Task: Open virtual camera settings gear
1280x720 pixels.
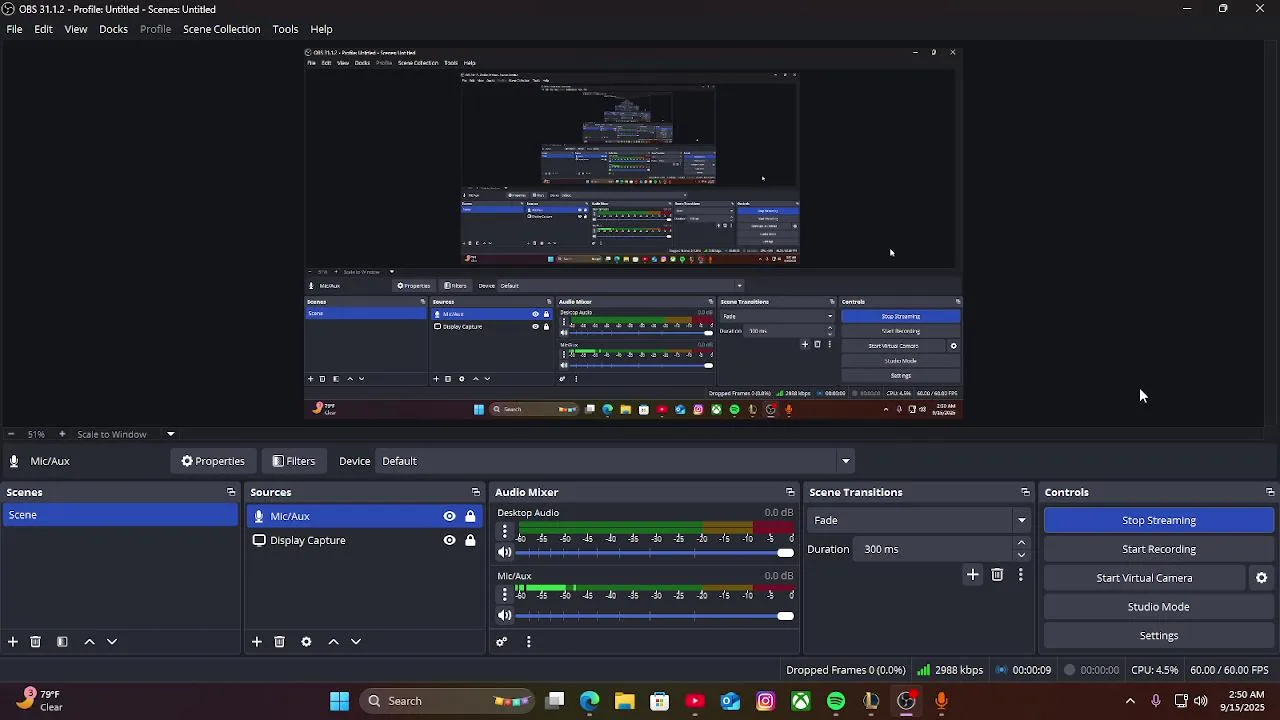Action: tap(1261, 578)
